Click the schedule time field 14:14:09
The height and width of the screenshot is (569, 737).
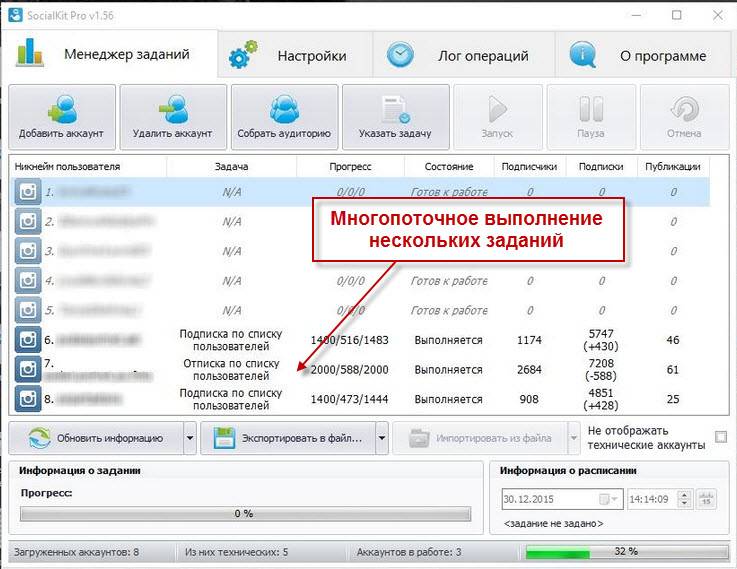(x=651, y=499)
